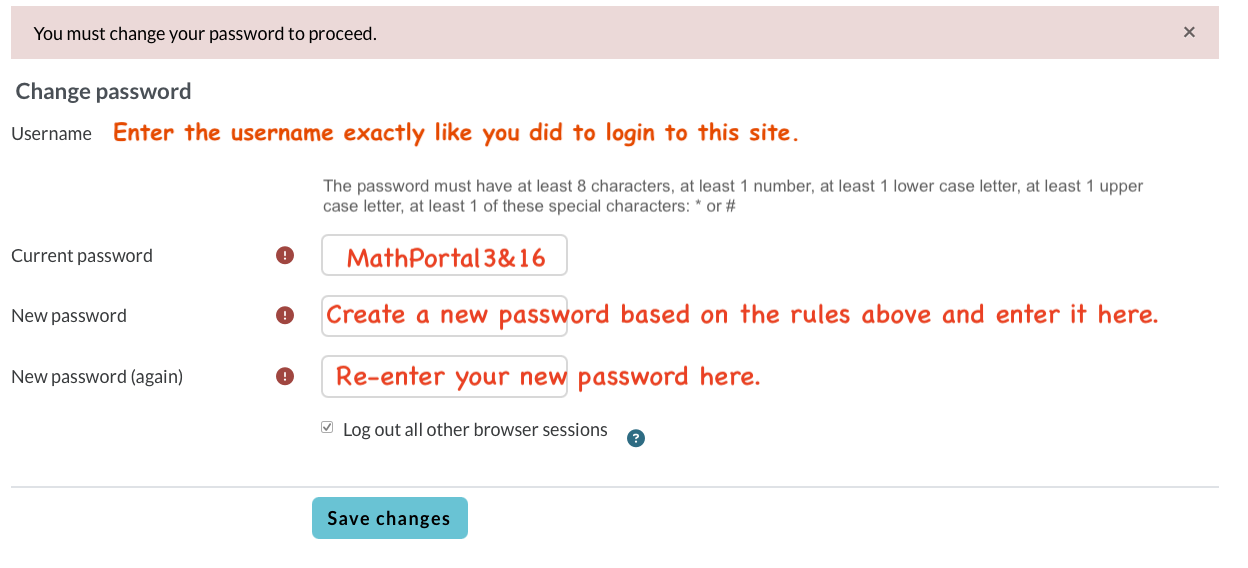
Task: Click the Change password heading
Action: 103,92
